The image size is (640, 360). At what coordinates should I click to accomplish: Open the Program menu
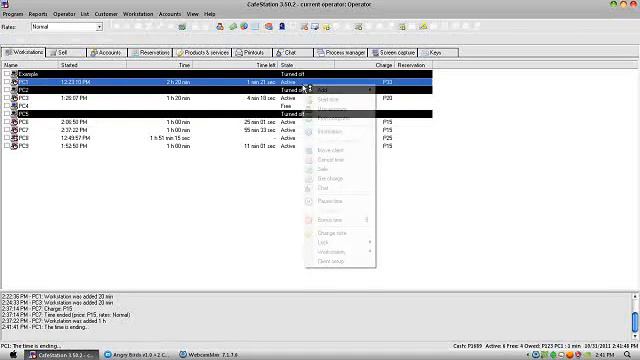pos(13,14)
